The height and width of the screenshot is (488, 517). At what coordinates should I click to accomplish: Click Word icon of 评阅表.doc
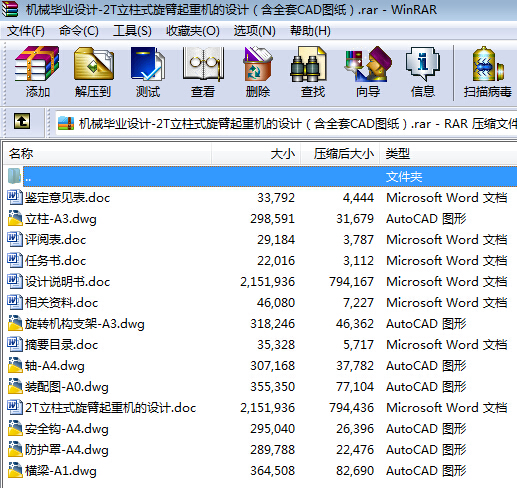tap(15, 239)
